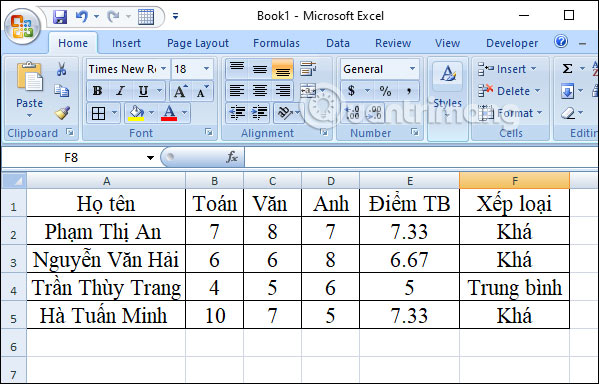The height and width of the screenshot is (384, 599).
Task: Expand the Name Box dropdown arrow
Action: tap(150, 157)
